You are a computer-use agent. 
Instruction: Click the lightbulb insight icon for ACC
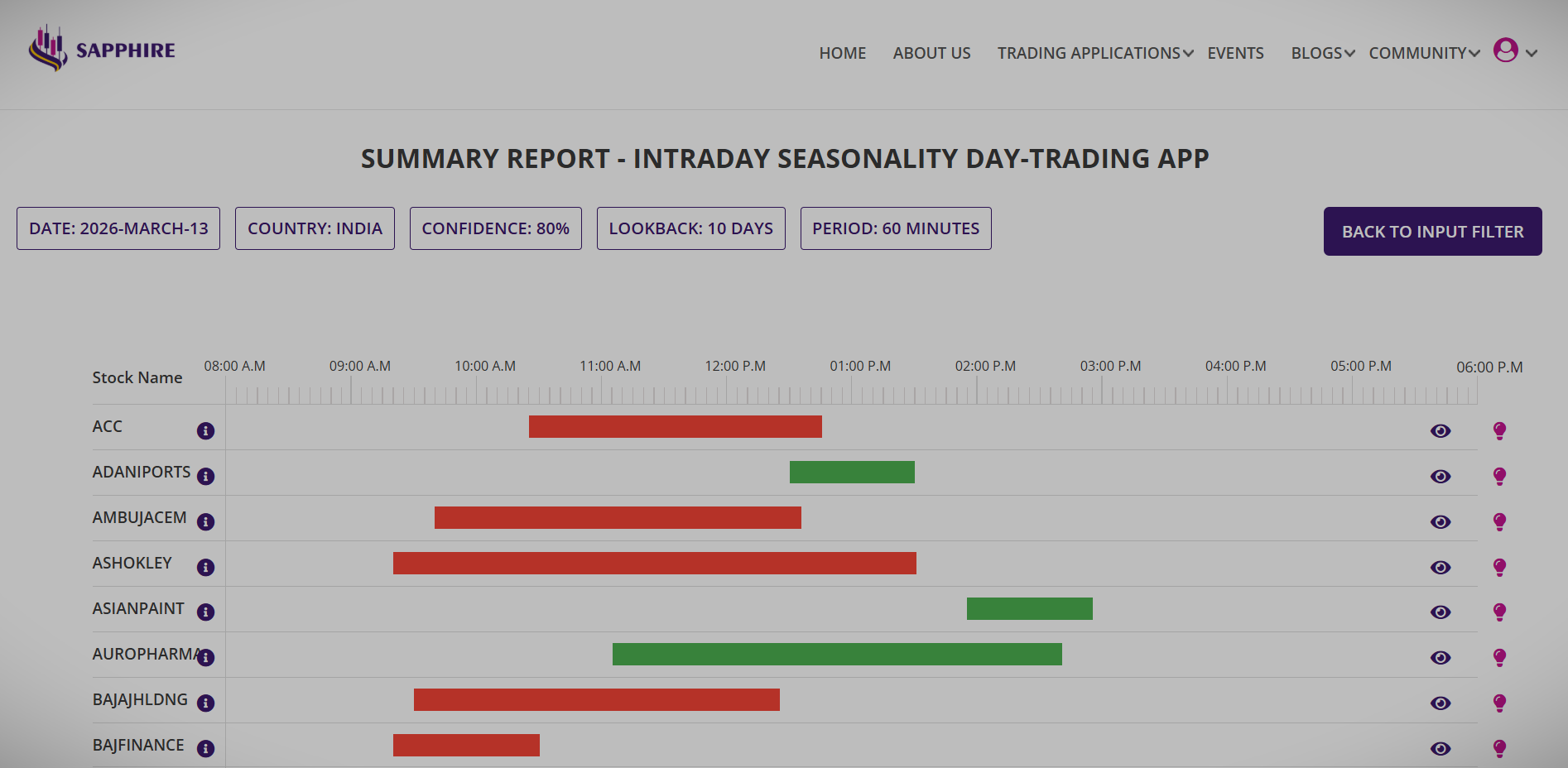(1499, 430)
